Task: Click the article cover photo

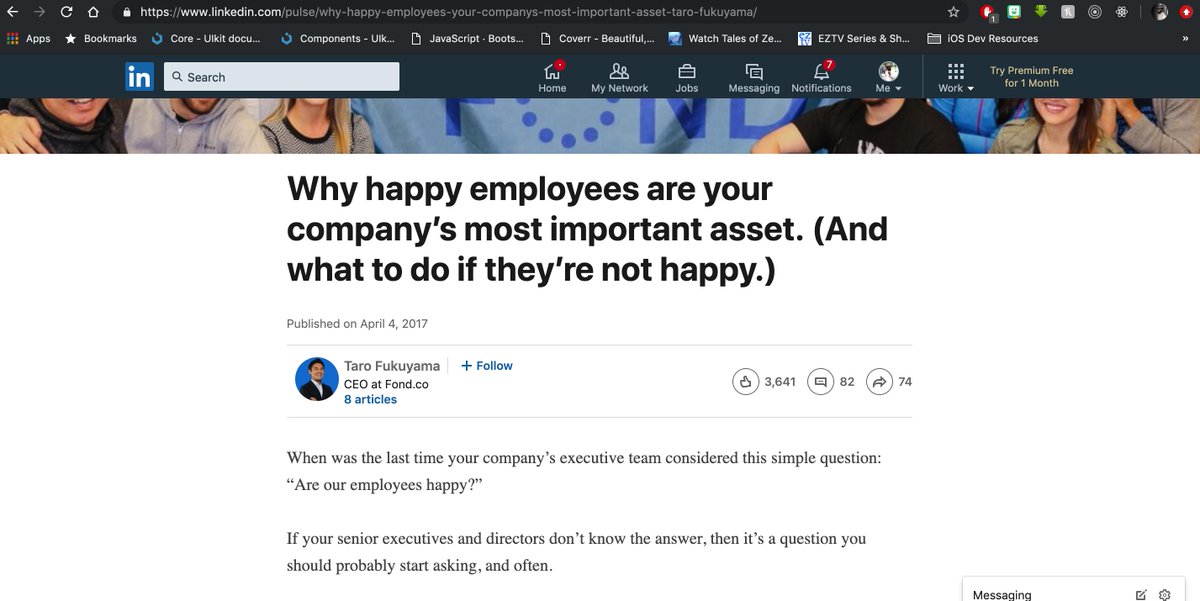Action: pyautogui.click(x=600, y=126)
